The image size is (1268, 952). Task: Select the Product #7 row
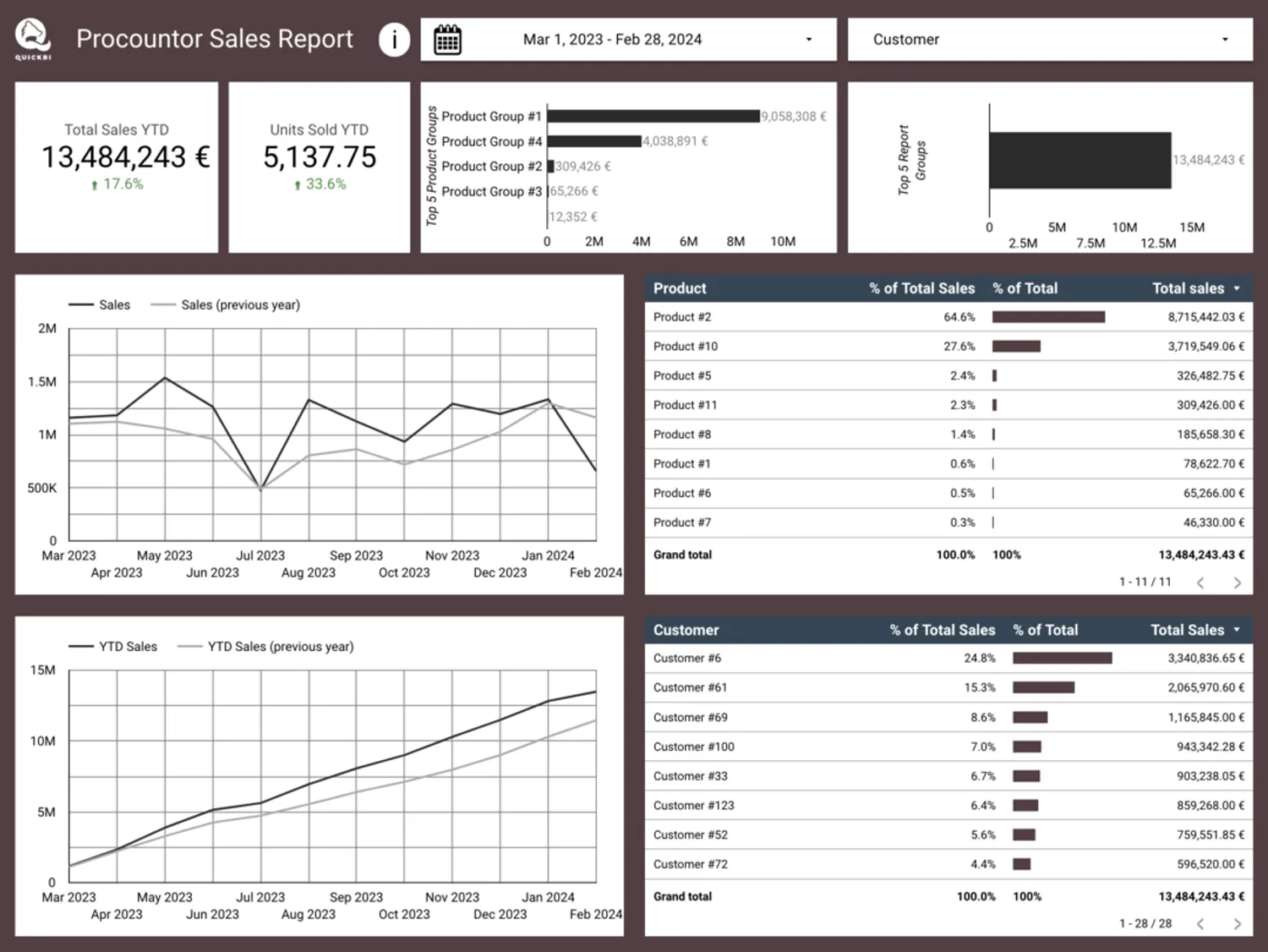tap(948, 523)
